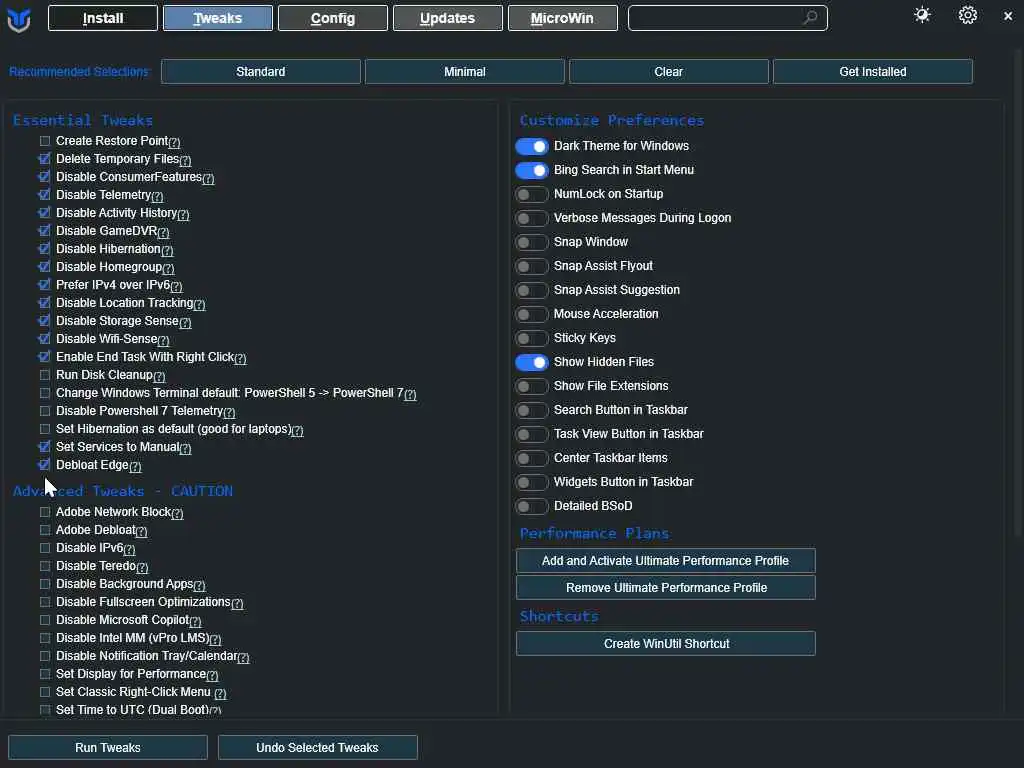Viewport: 1024px width, 768px height.
Task: Toggle the light/dark theme sun icon
Action: point(922,16)
